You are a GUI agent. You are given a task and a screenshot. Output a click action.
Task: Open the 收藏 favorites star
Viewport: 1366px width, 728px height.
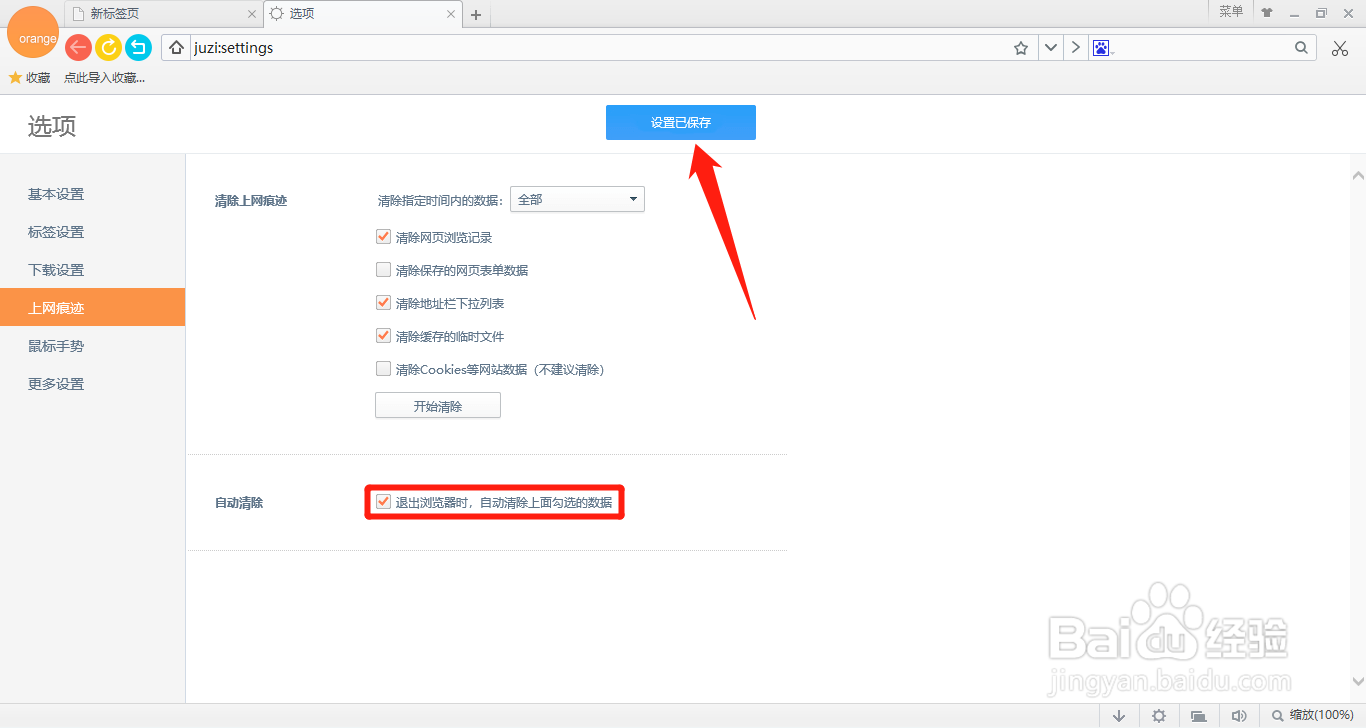tap(30, 77)
